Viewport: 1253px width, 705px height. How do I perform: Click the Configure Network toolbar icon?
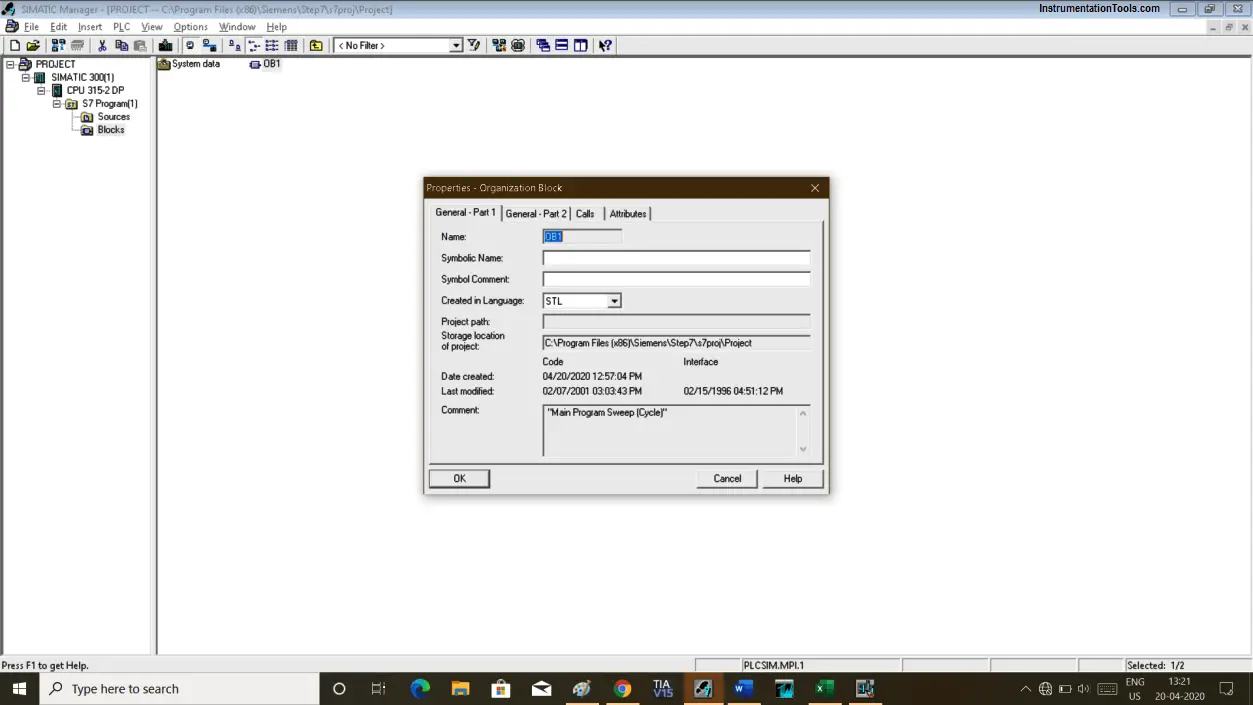[499, 45]
